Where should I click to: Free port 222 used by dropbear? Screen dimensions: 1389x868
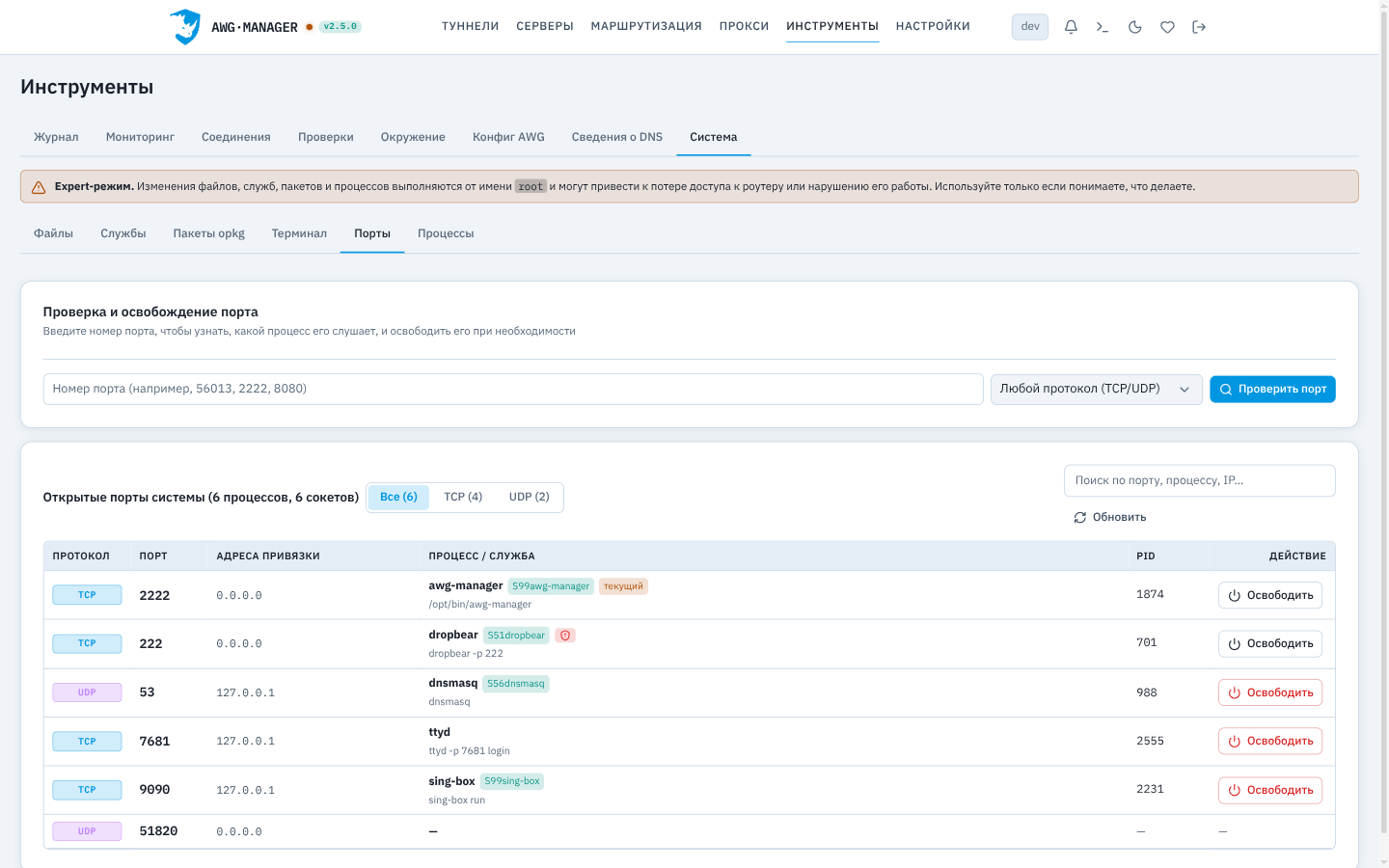coord(1270,643)
